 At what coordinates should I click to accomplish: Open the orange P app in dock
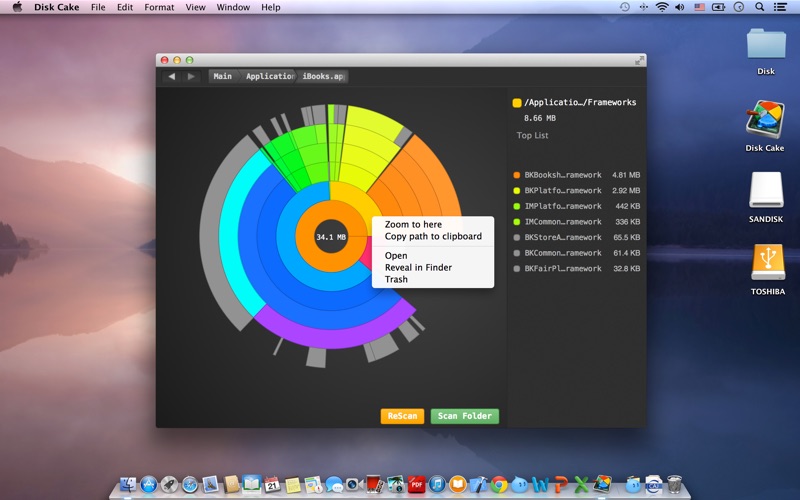pyautogui.click(x=561, y=484)
